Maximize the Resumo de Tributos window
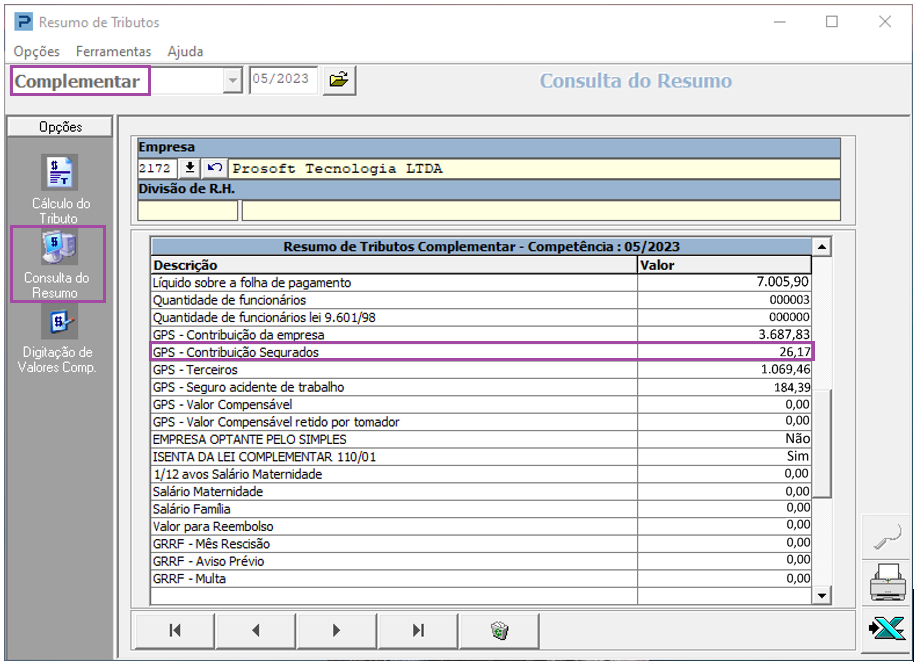 [831, 22]
